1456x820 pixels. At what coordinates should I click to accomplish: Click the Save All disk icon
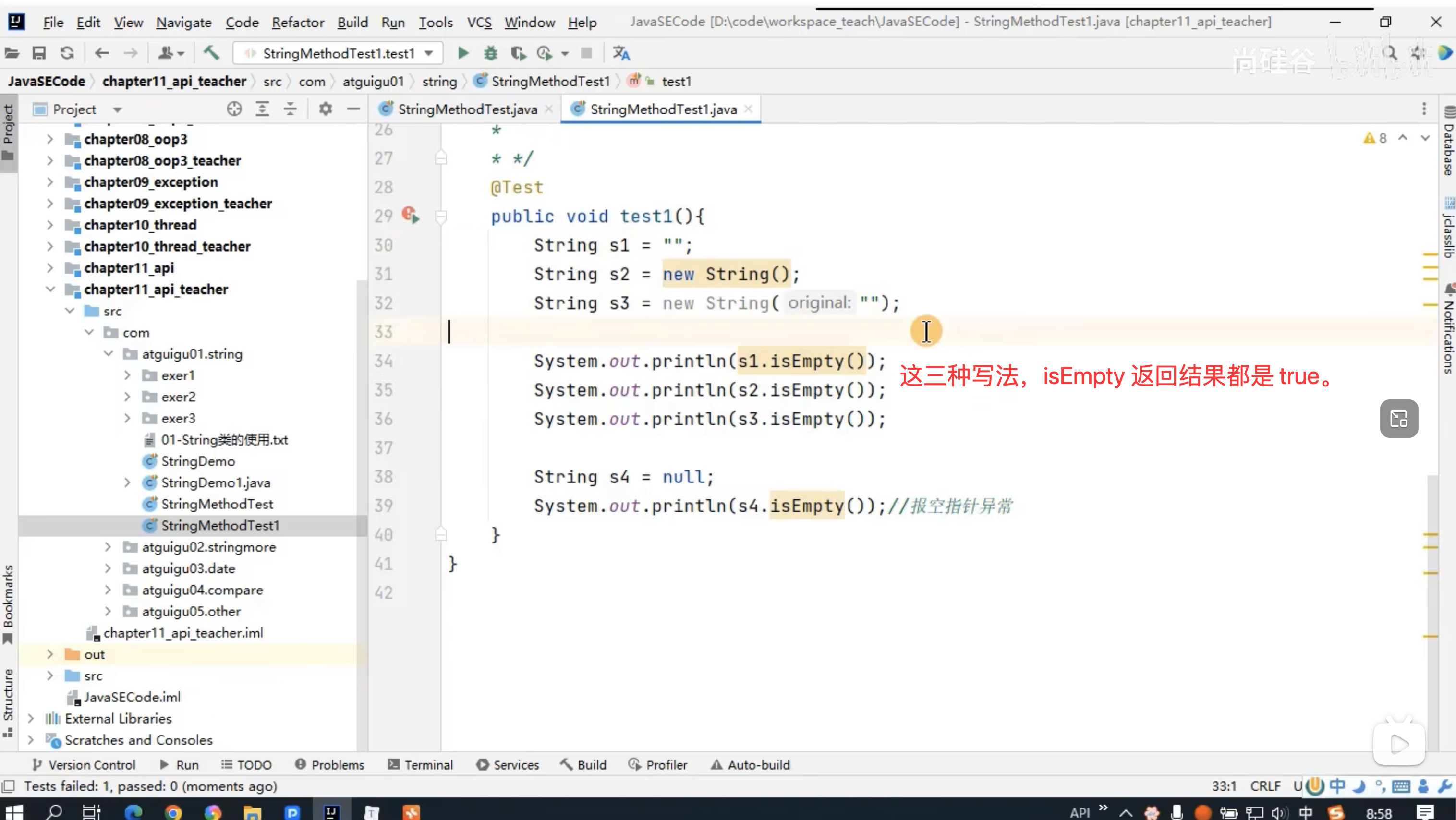coord(39,53)
